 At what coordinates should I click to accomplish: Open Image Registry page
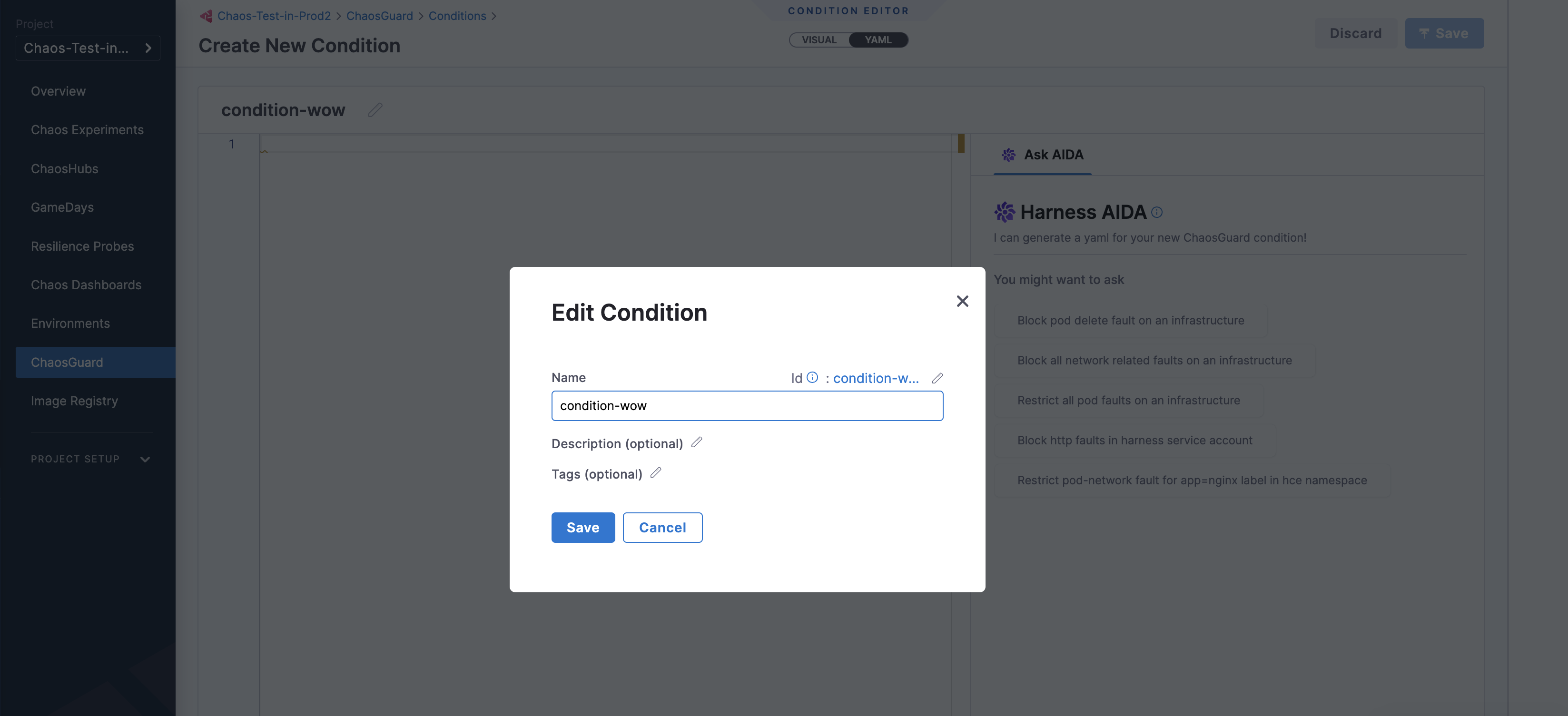pyautogui.click(x=74, y=401)
